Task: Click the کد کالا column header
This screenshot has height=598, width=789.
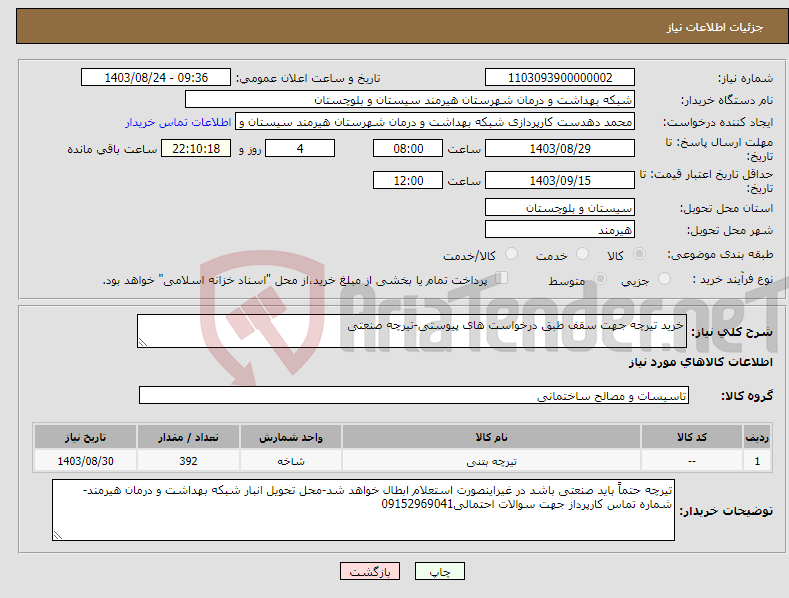Action: [692, 437]
